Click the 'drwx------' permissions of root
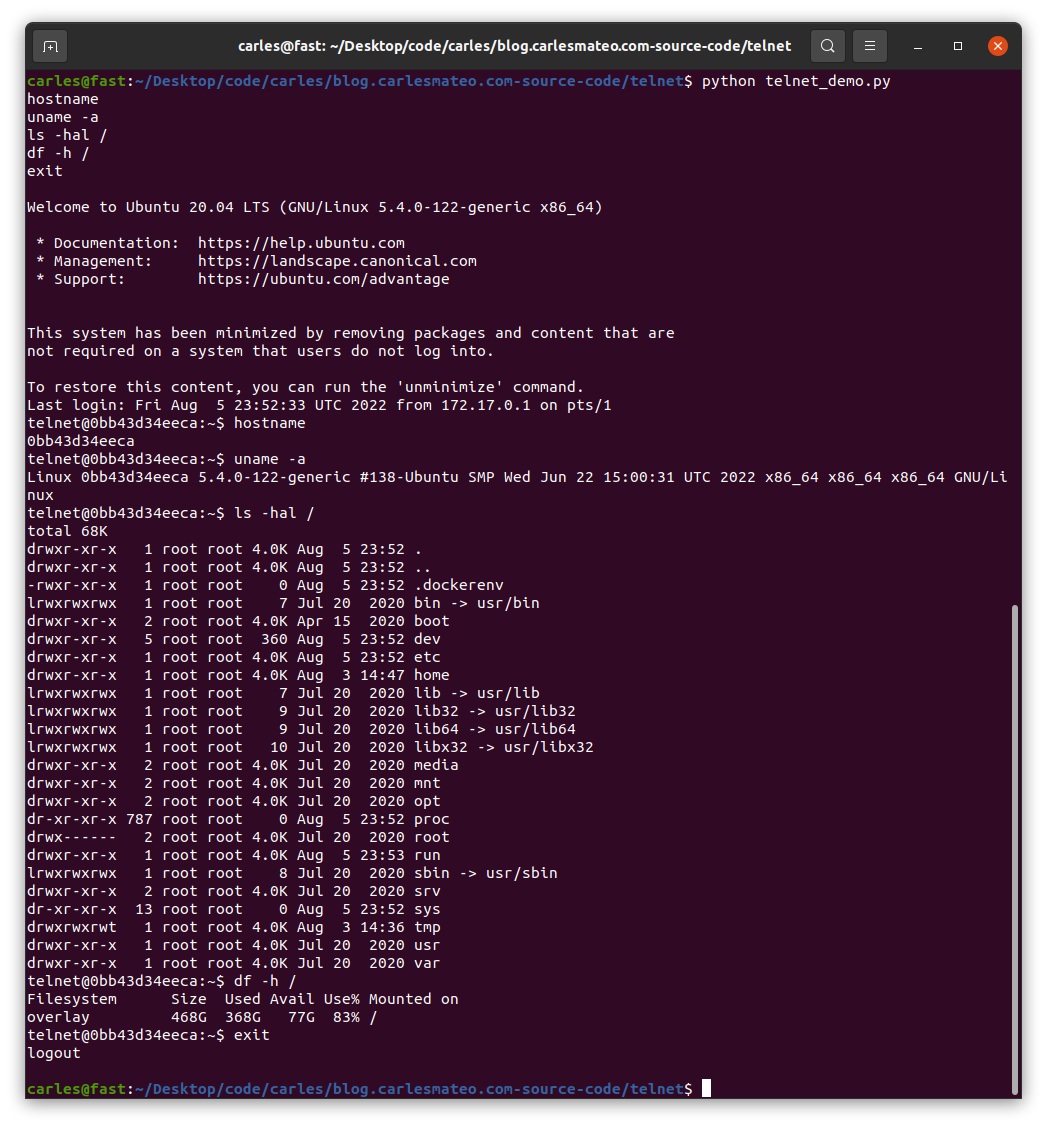Screen dimensions: 1047x1127 tap(72, 837)
